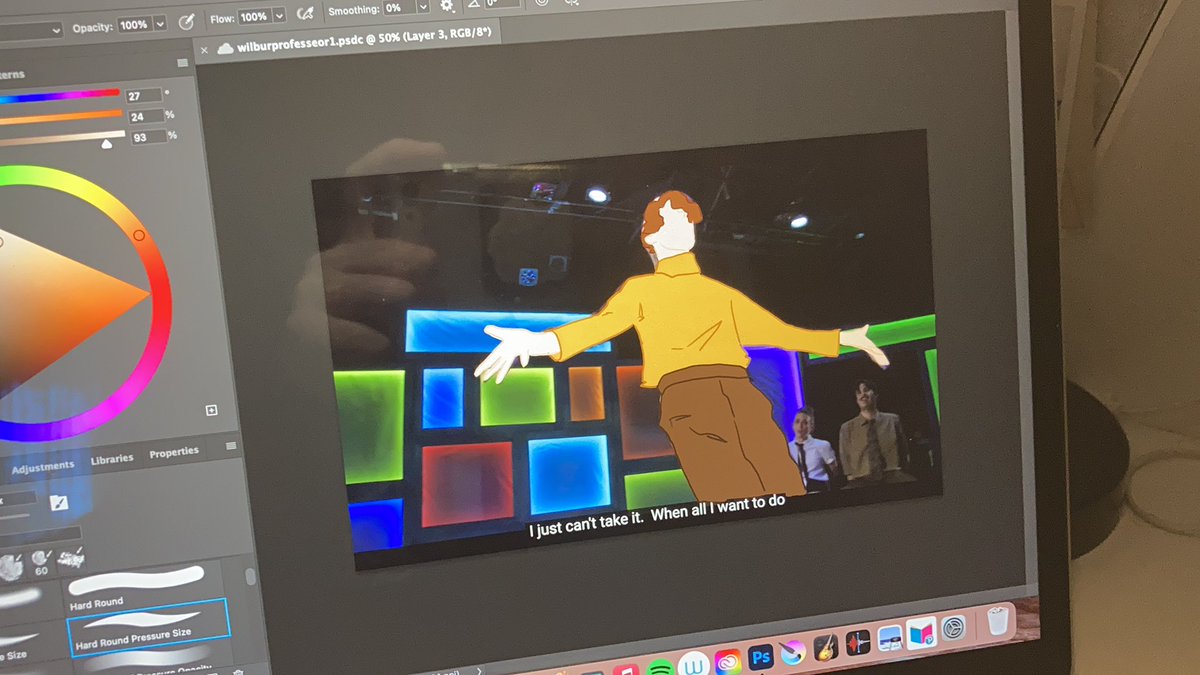Toggle pressure for opacity icon beside Opacity

(186, 21)
